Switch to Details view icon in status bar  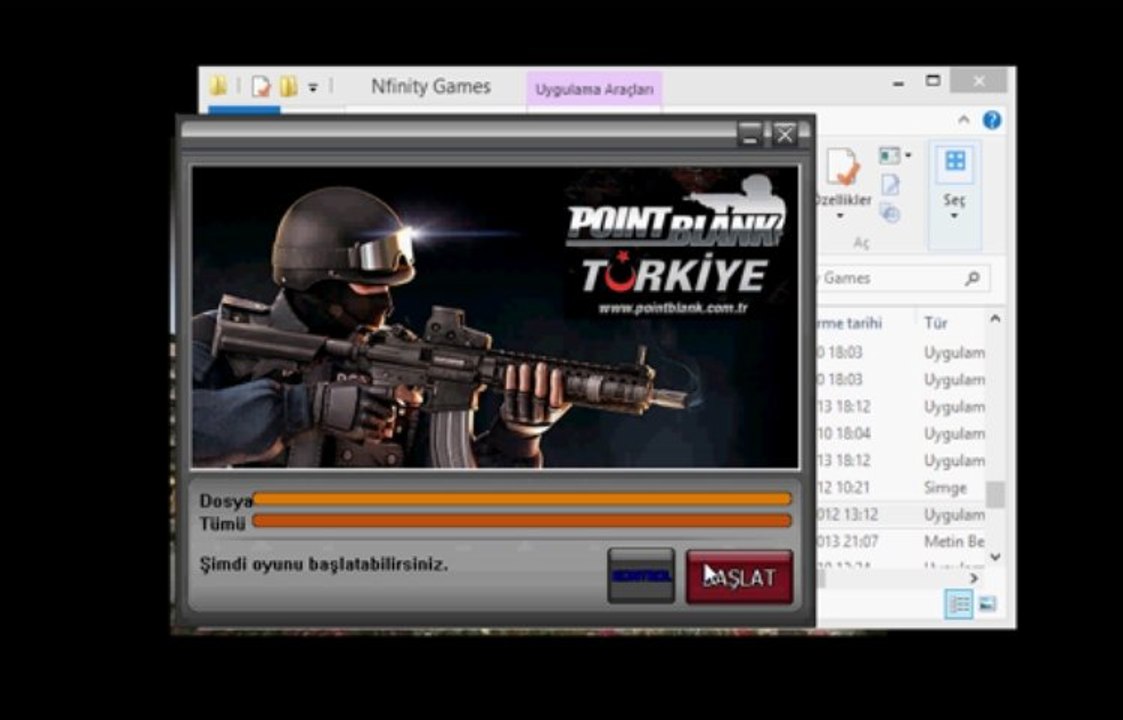[959, 604]
